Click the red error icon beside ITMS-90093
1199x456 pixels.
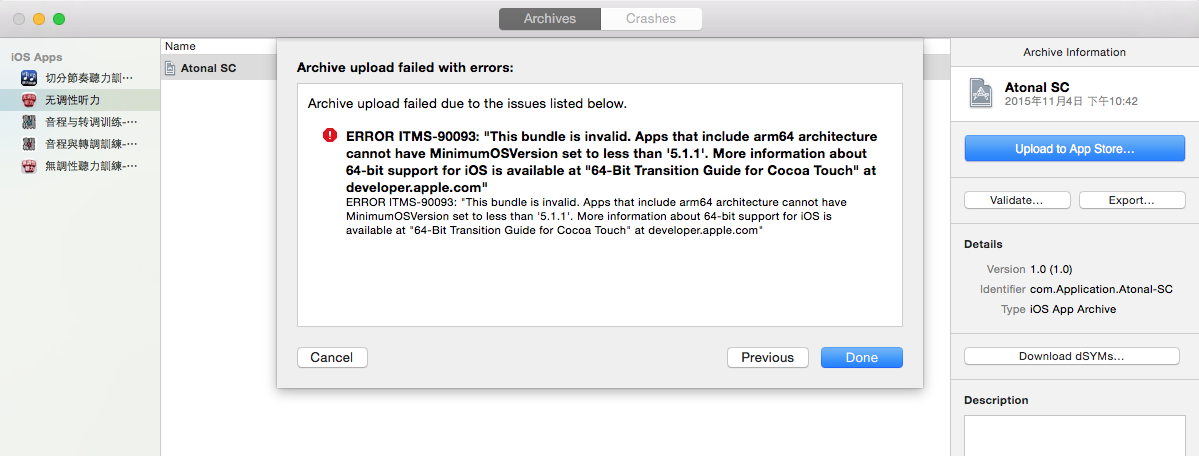(x=330, y=135)
